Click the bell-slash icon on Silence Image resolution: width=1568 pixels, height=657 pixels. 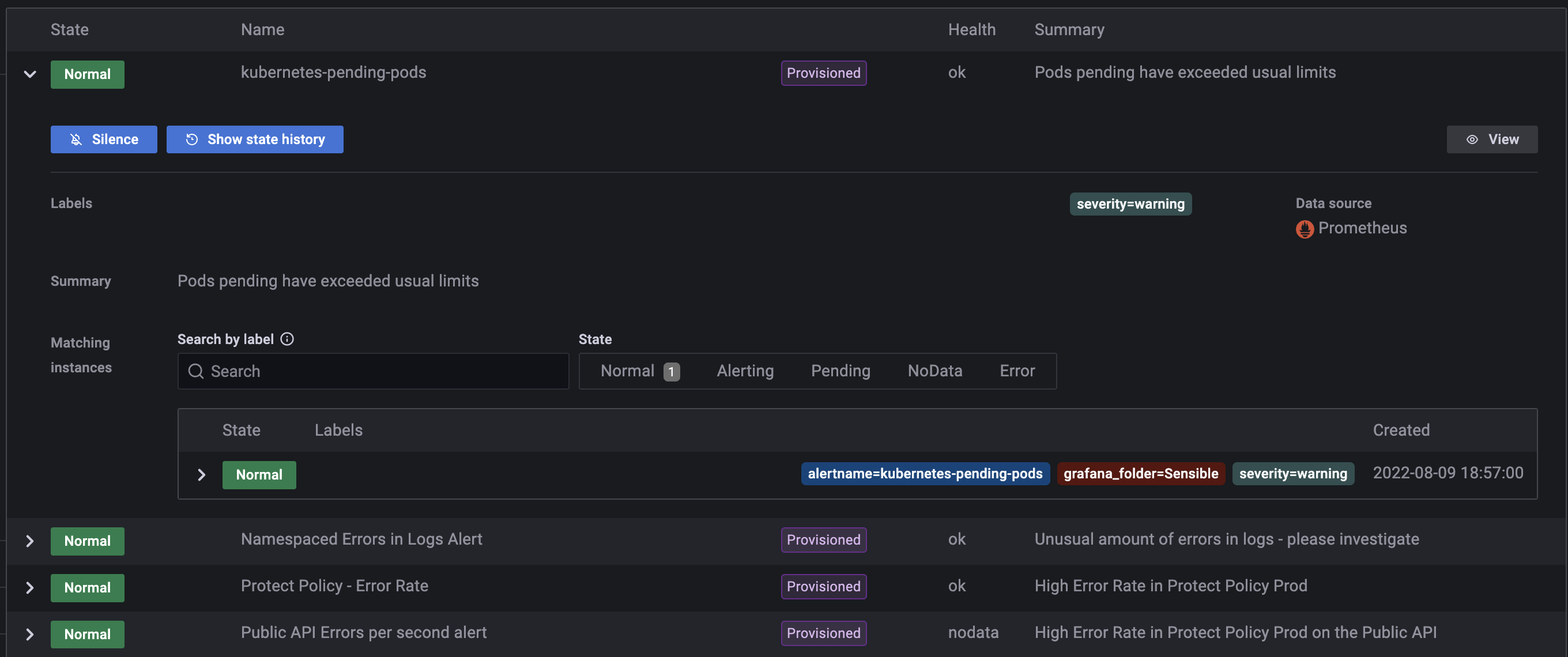pyautogui.click(x=76, y=139)
